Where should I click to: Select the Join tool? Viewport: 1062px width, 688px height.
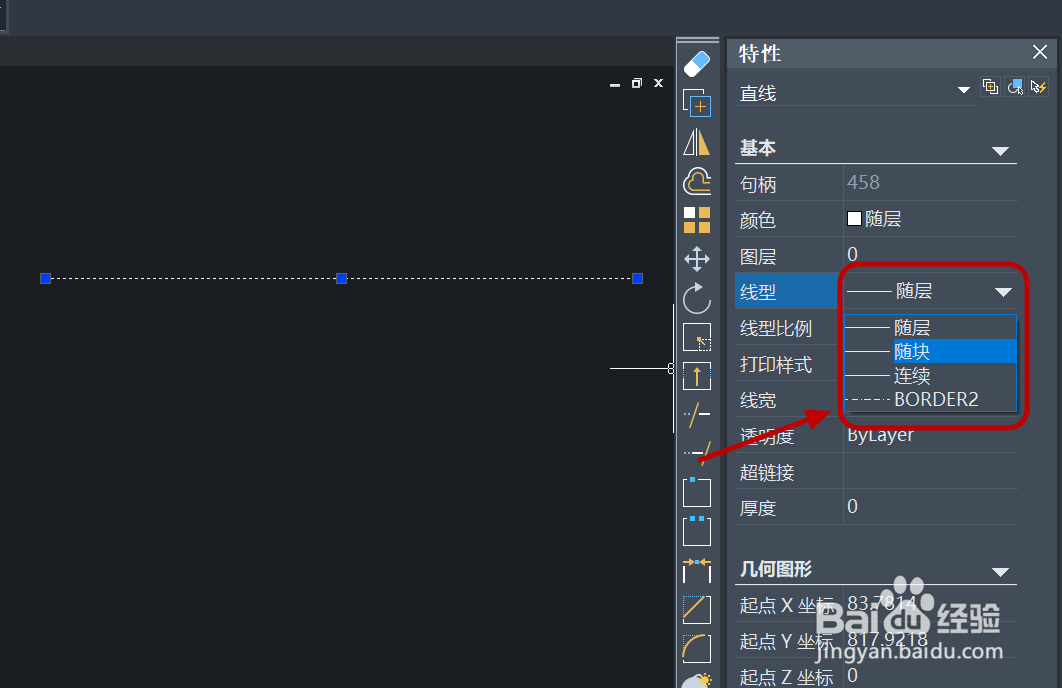pos(697,570)
